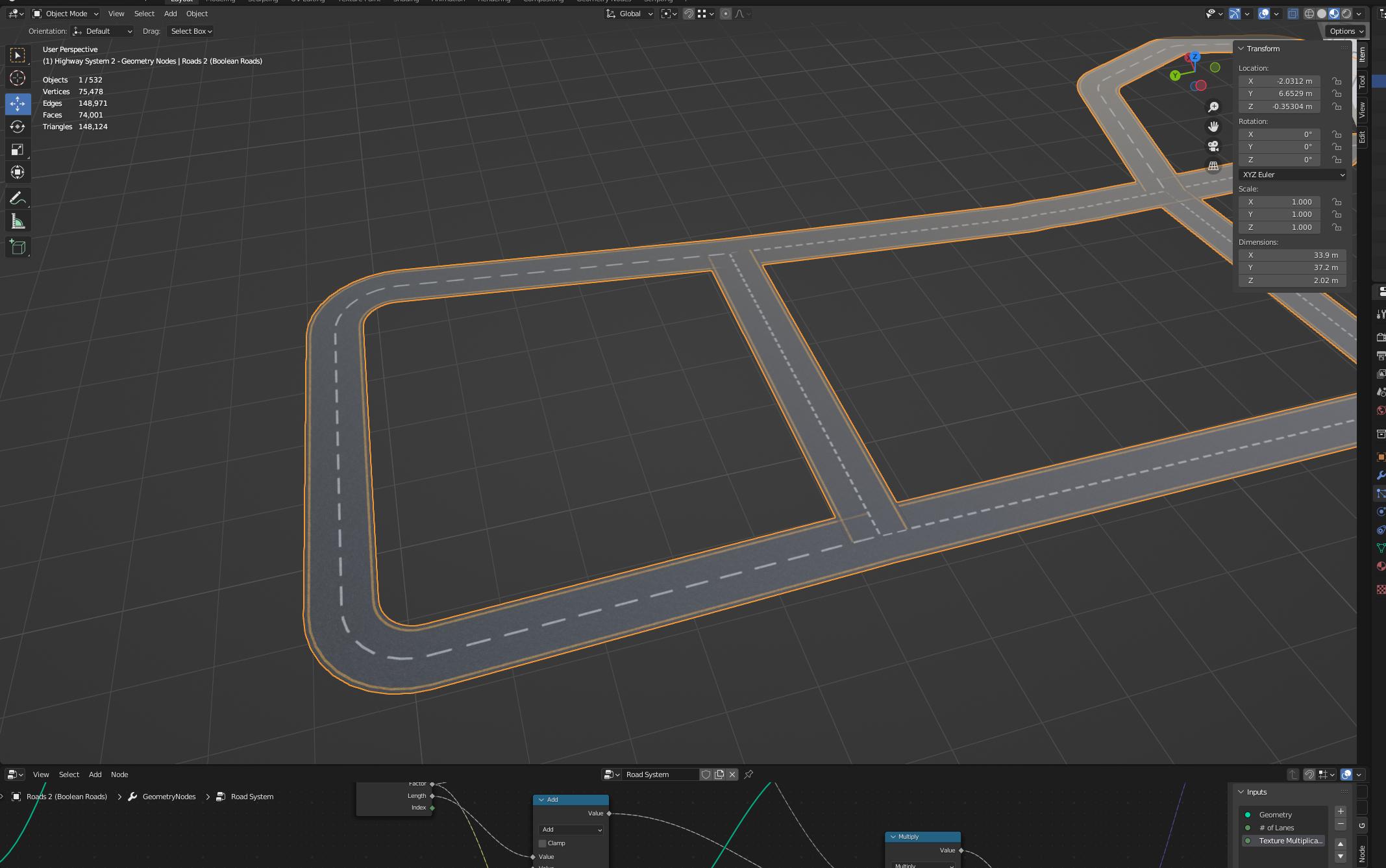The height and width of the screenshot is (868, 1386).
Task: Click the Cursor/Select tool icon
Action: click(17, 54)
